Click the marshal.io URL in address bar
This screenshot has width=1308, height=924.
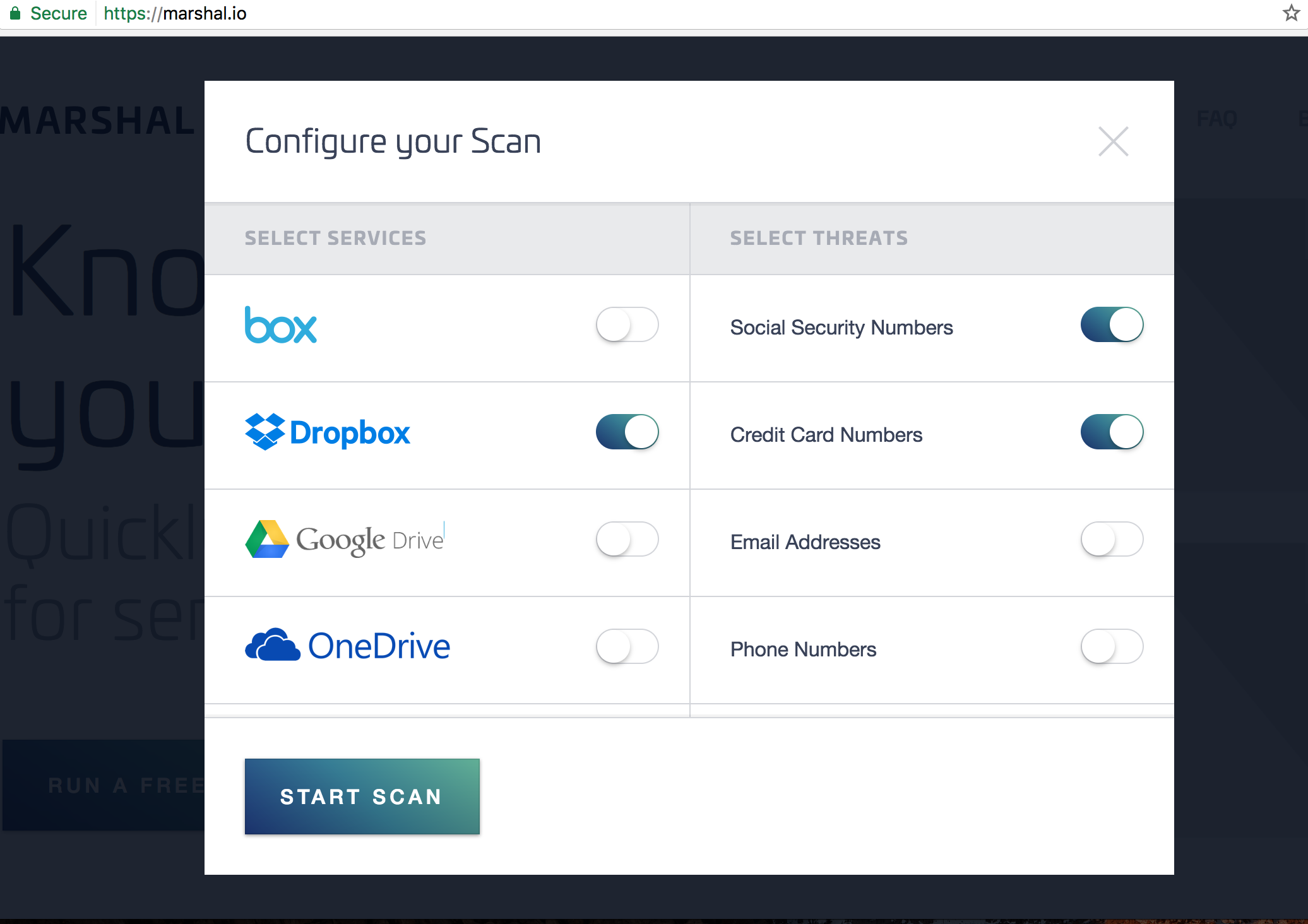(175, 13)
